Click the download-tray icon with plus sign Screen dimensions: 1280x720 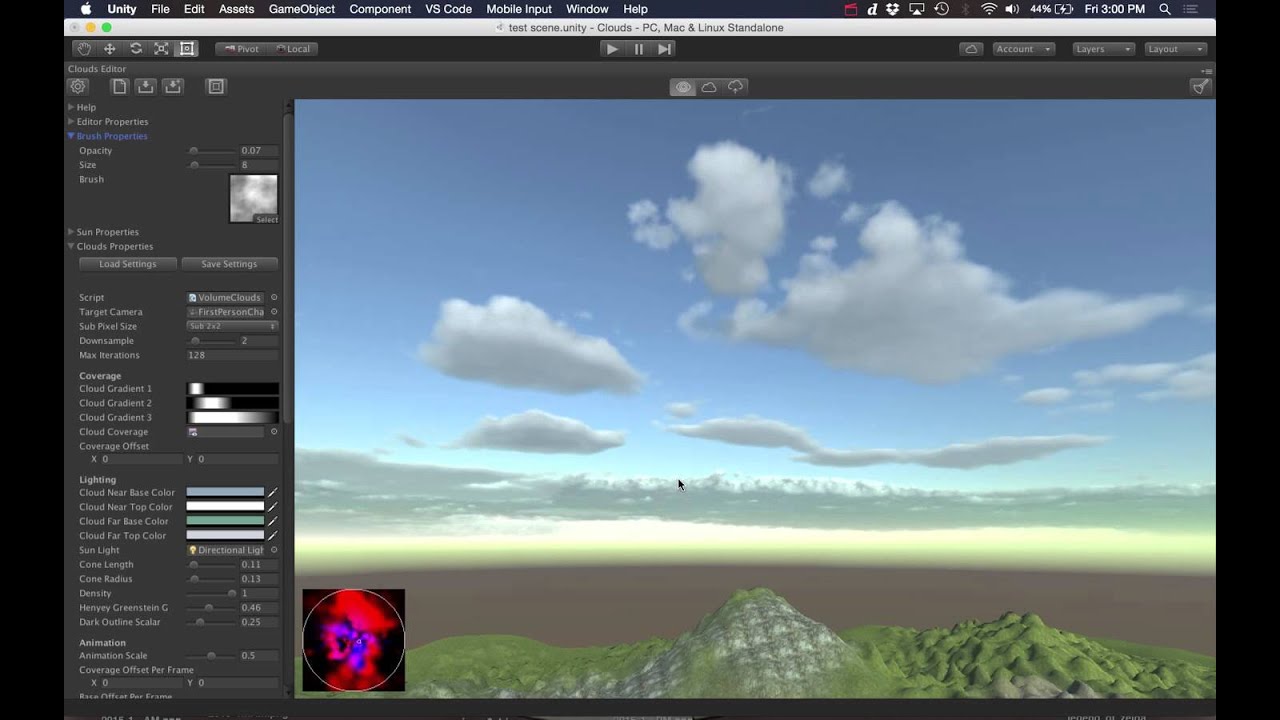173,87
